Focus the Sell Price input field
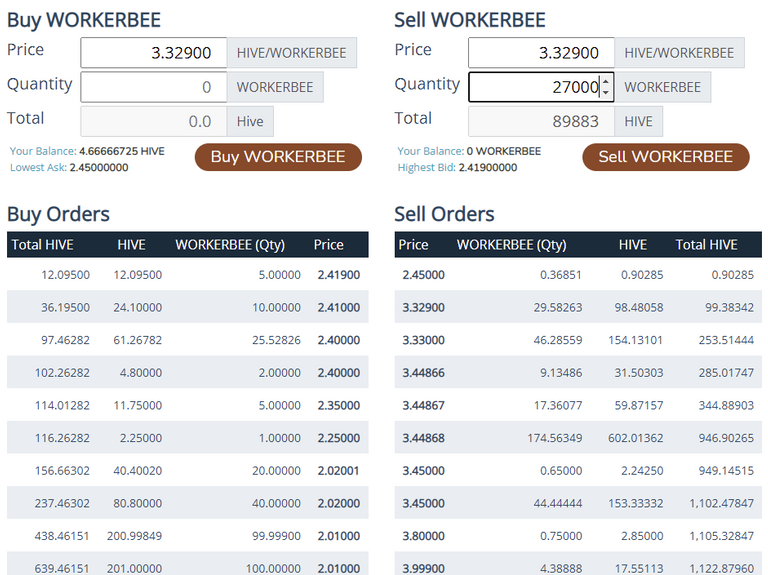This screenshot has height=575, width=768. [x=541, y=52]
